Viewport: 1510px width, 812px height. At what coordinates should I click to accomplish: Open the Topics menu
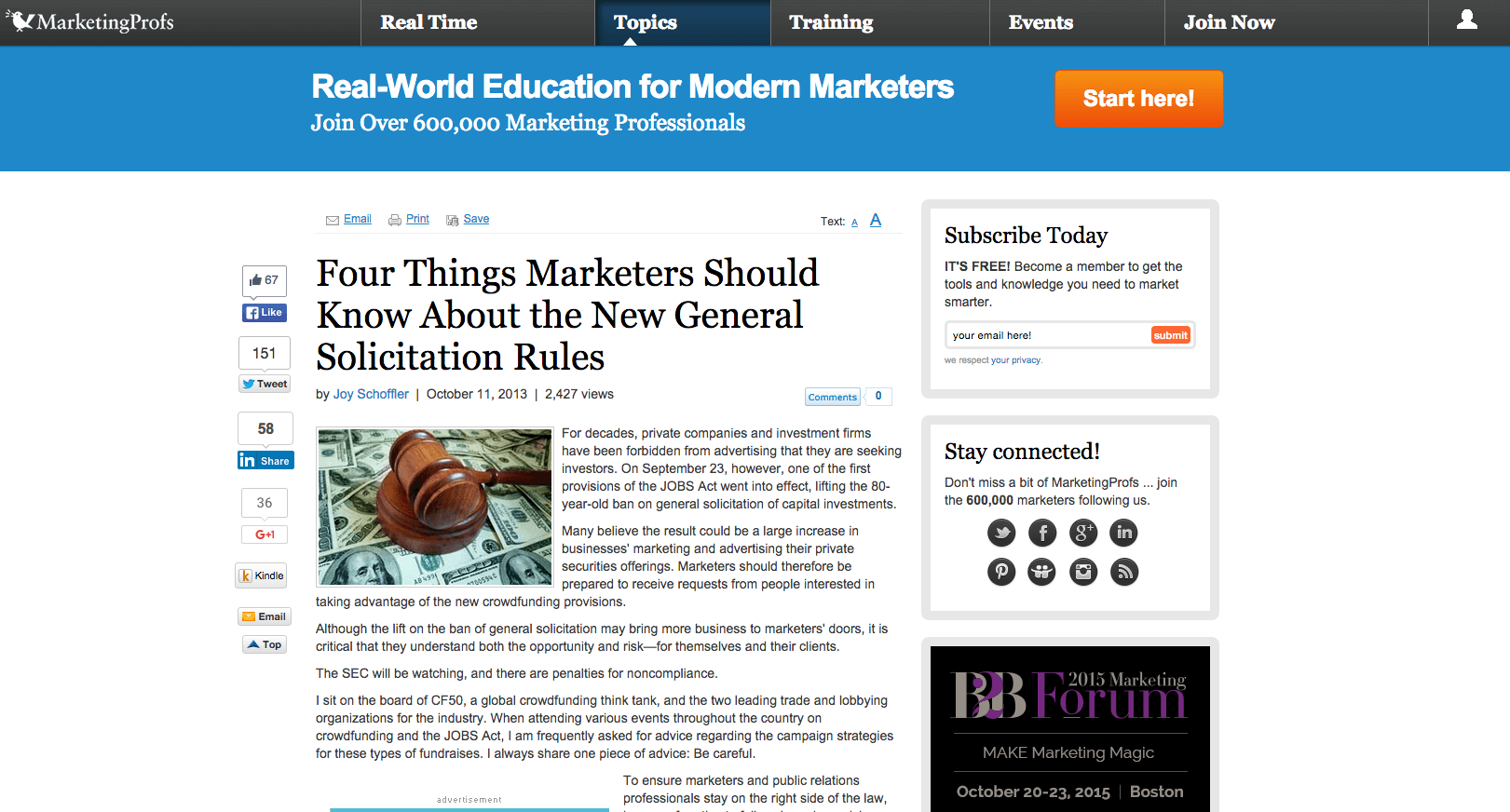coord(645,22)
